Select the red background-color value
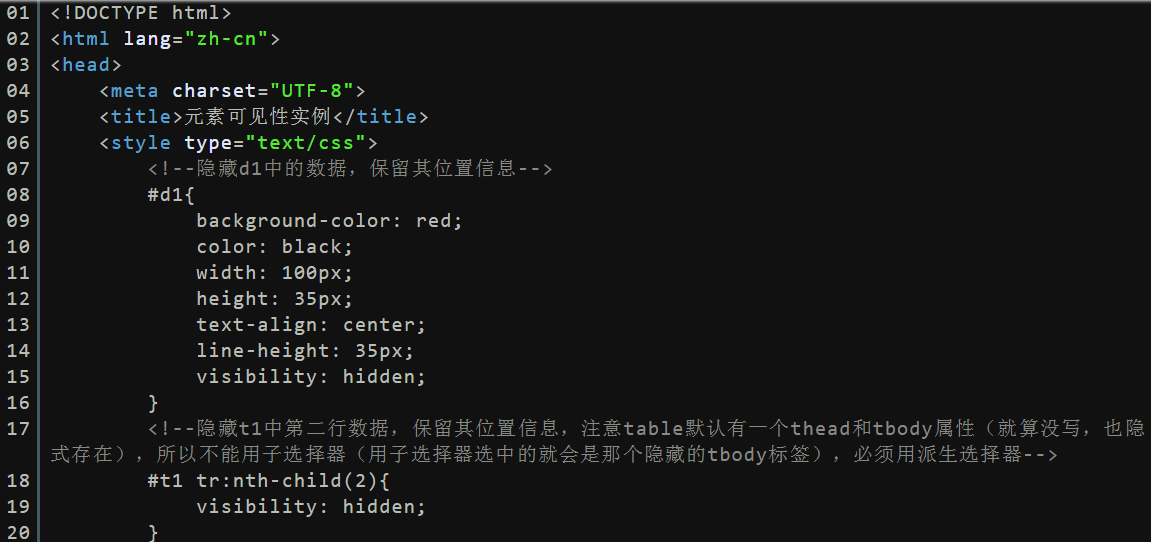Image resolution: width=1151 pixels, height=542 pixels. [x=434, y=221]
